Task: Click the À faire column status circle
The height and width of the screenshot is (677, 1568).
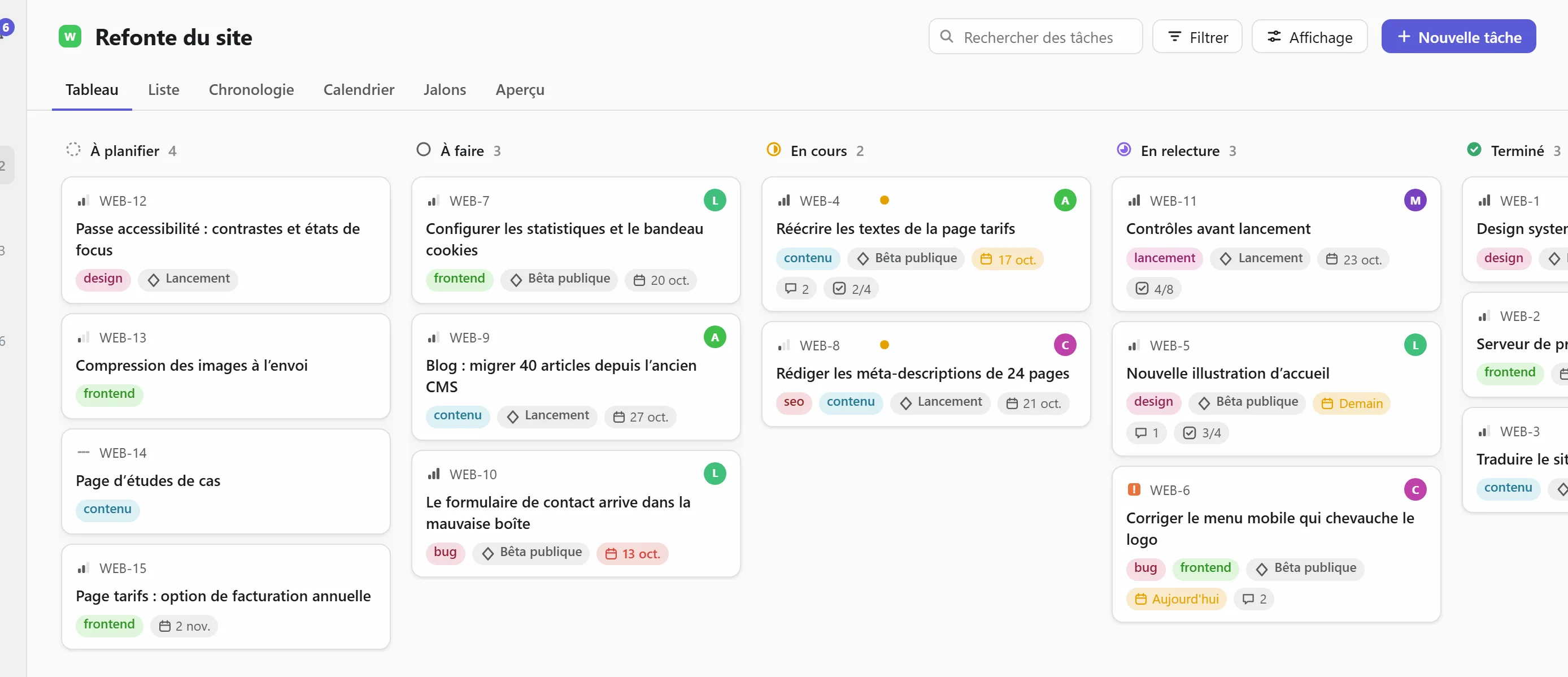Action: (x=423, y=150)
